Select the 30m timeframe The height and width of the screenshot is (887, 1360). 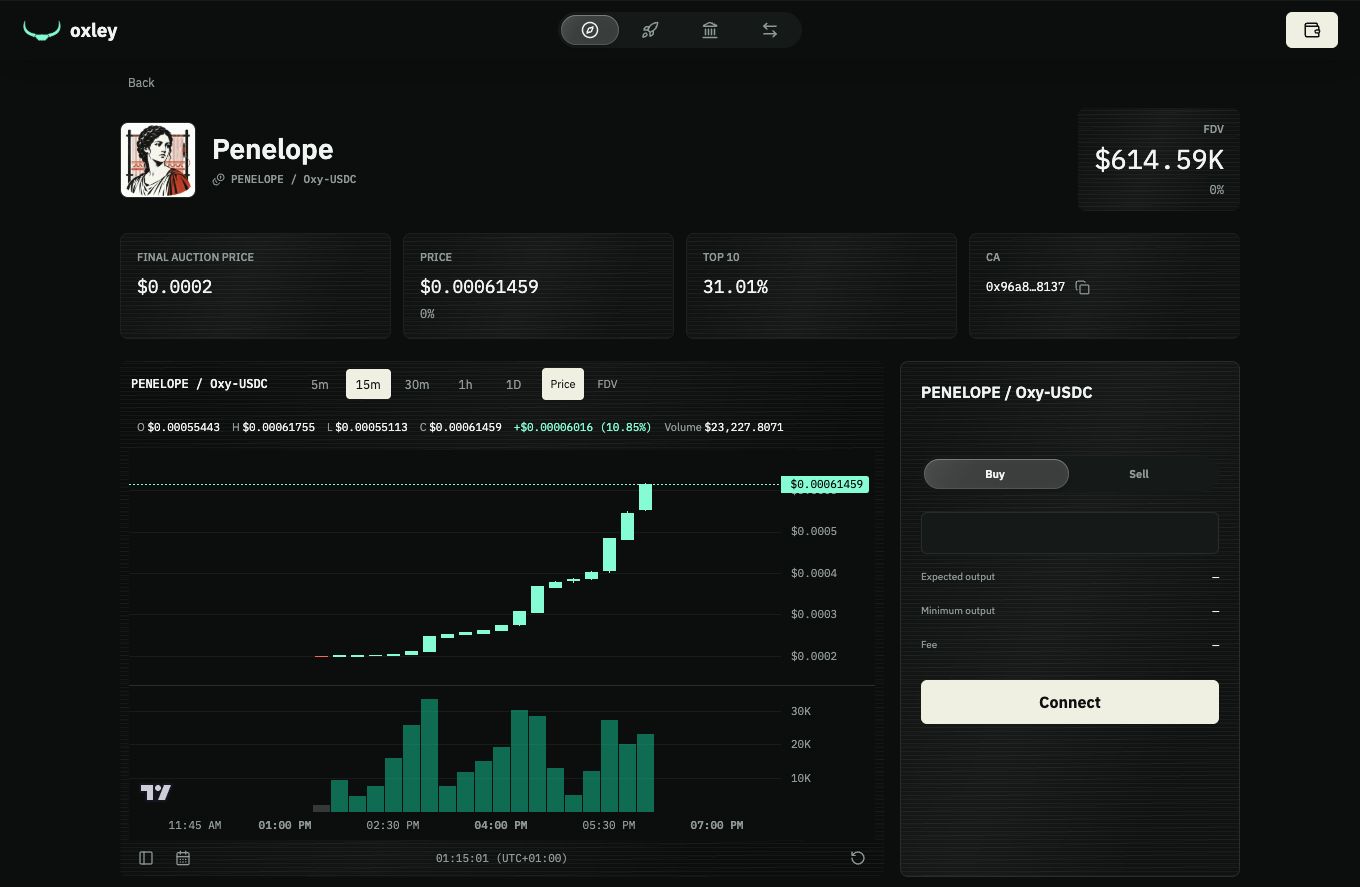coord(417,384)
